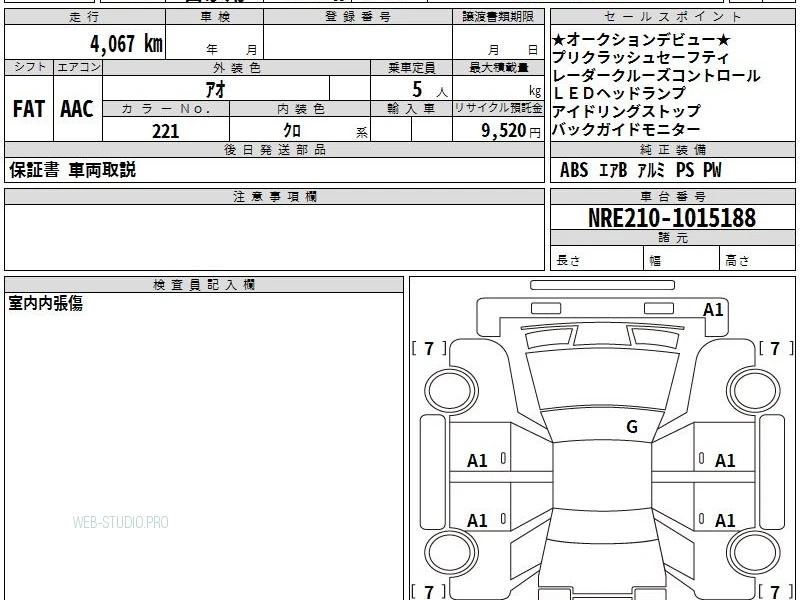The image size is (800, 600).
Task: Select the 保証書 車両取説 parts text
Action: point(72,170)
